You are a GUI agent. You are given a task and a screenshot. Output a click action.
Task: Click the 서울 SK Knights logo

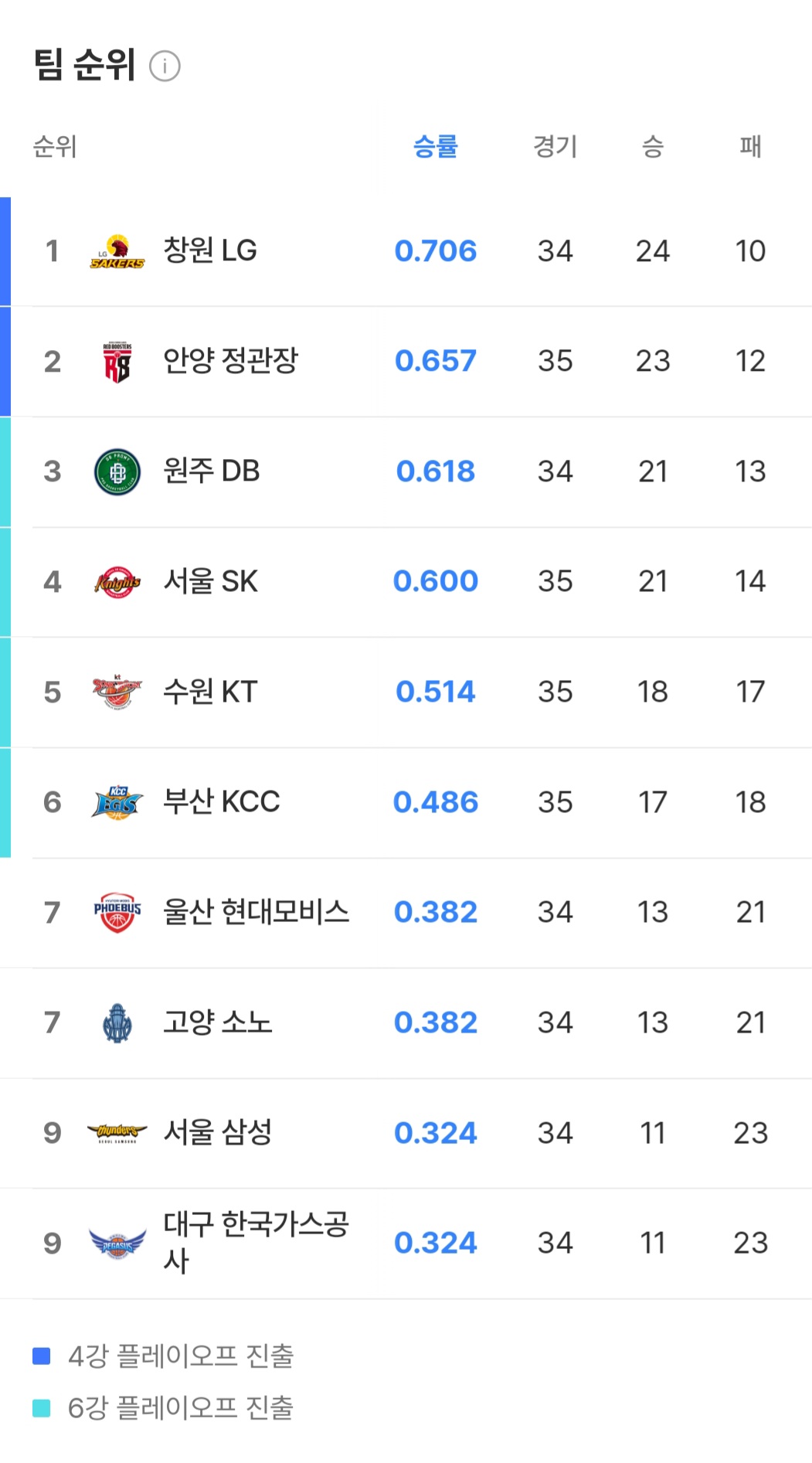pos(117,582)
